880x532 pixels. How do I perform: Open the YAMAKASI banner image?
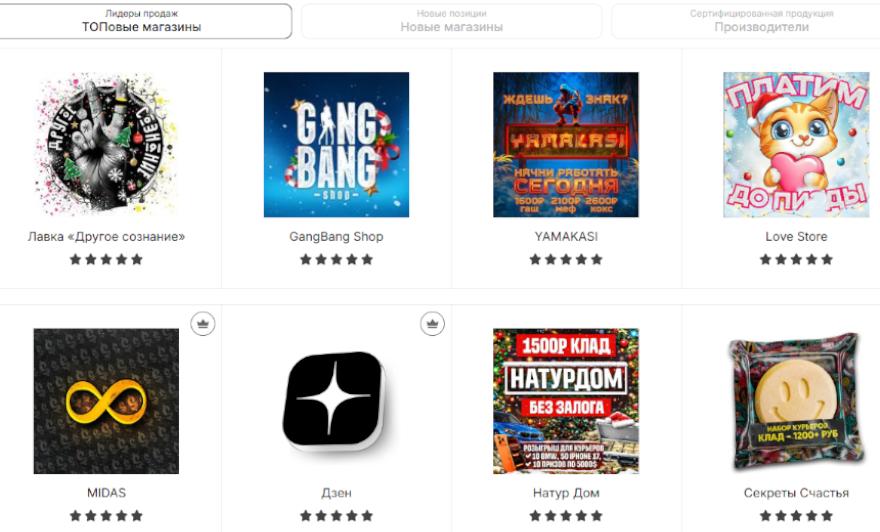(566, 145)
